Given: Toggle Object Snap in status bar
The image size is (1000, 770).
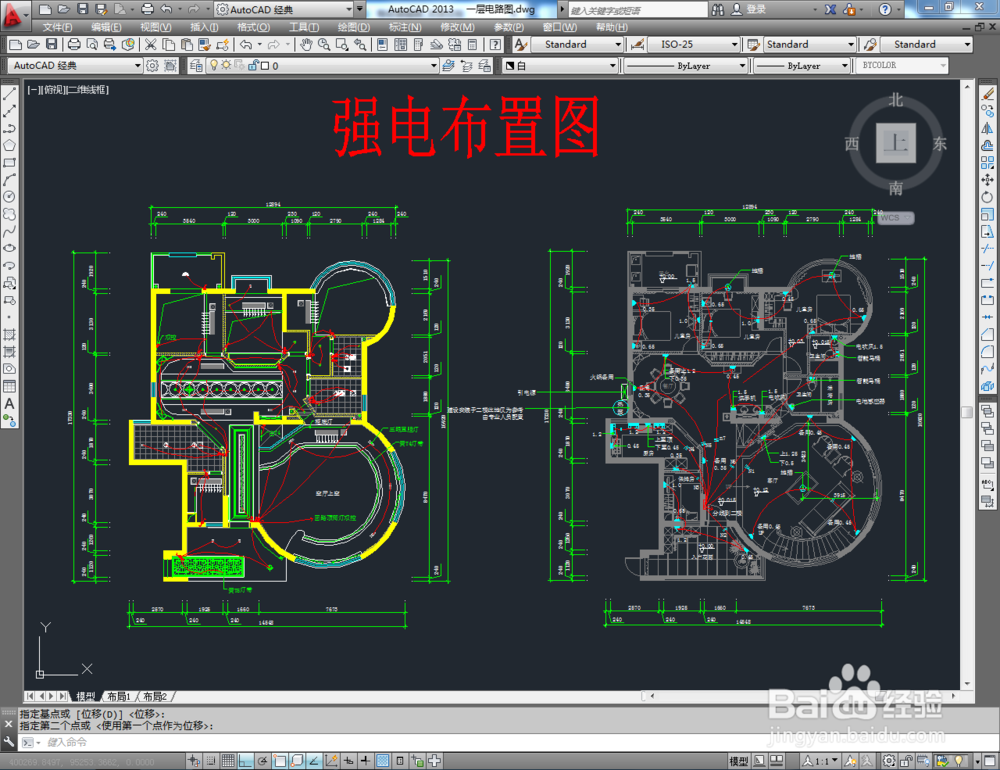Looking at the screenshot, I should [279, 760].
